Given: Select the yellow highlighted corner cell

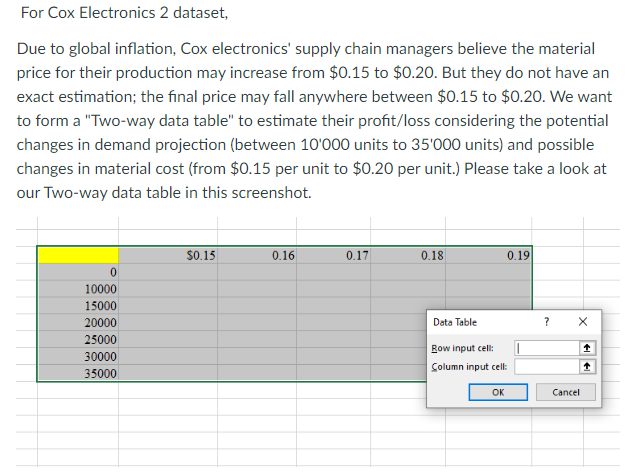Looking at the screenshot, I should (79, 255).
